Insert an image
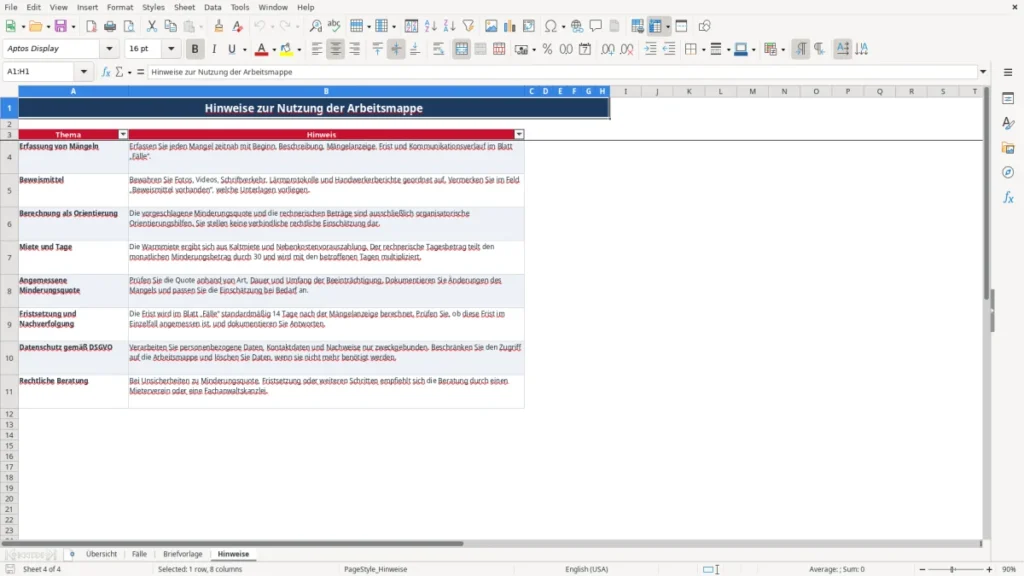The image size is (1024, 576). pyautogui.click(x=491, y=26)
